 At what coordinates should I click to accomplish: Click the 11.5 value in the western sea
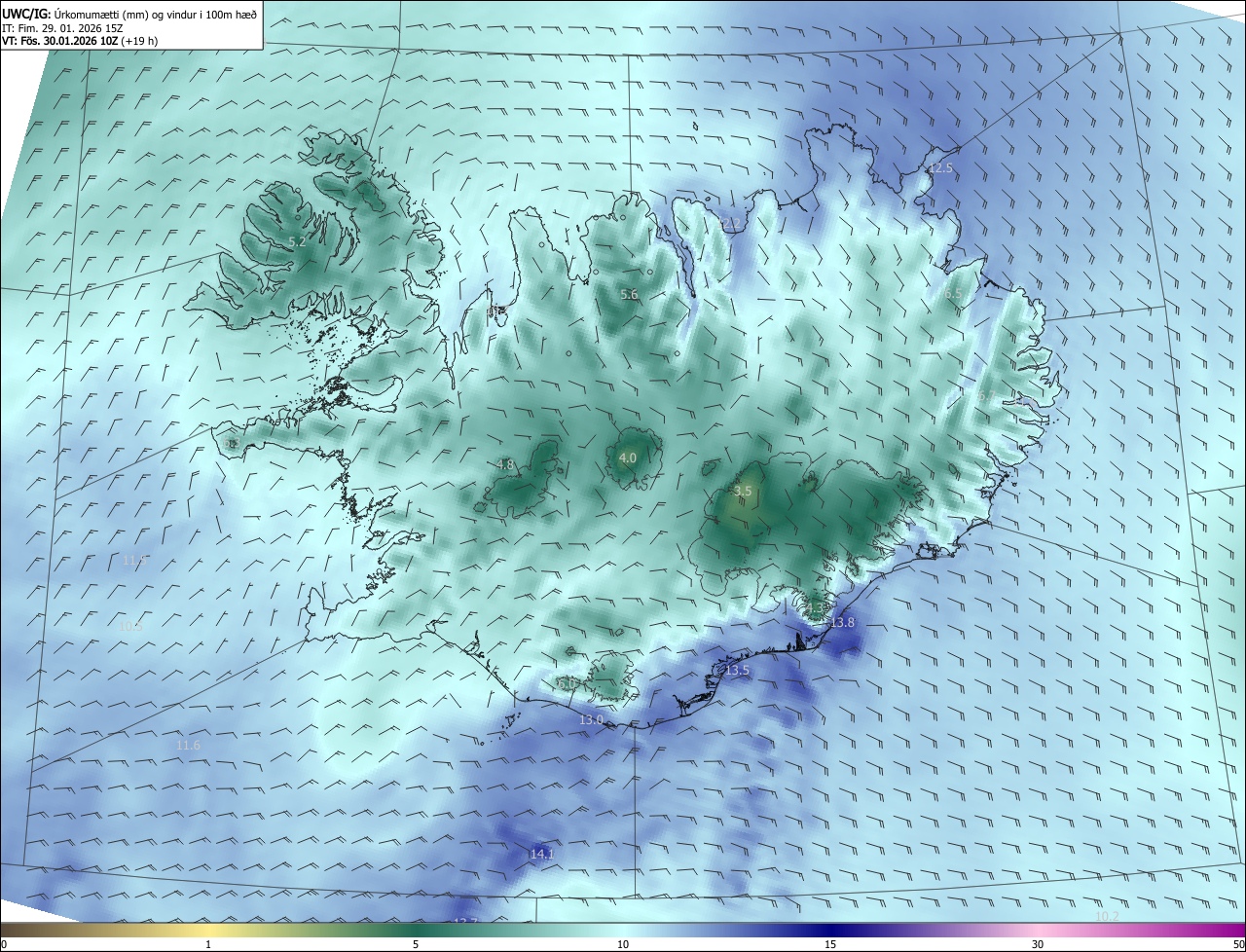135,560
